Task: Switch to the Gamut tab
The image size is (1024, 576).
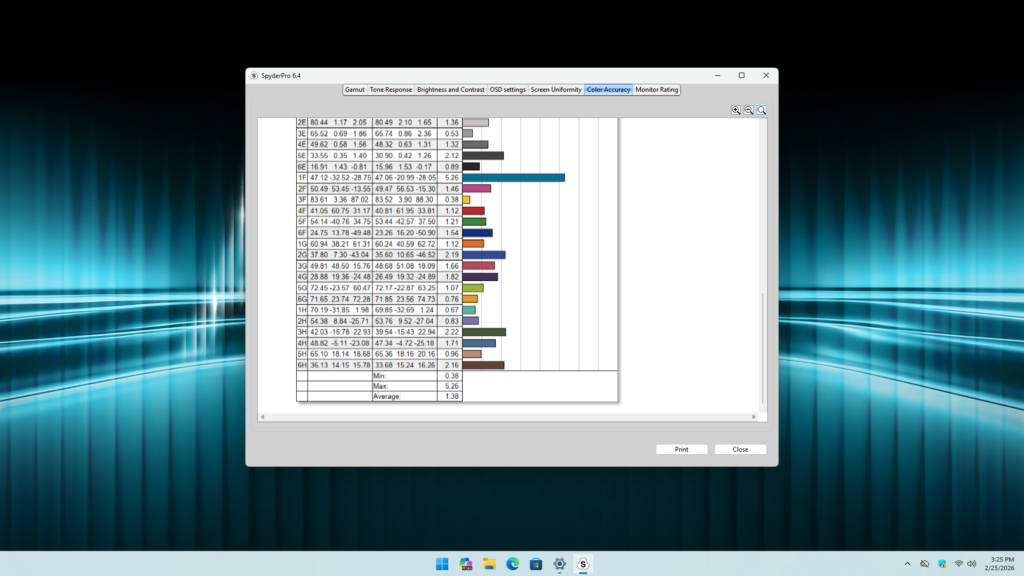Action: (x=354, y=90)
